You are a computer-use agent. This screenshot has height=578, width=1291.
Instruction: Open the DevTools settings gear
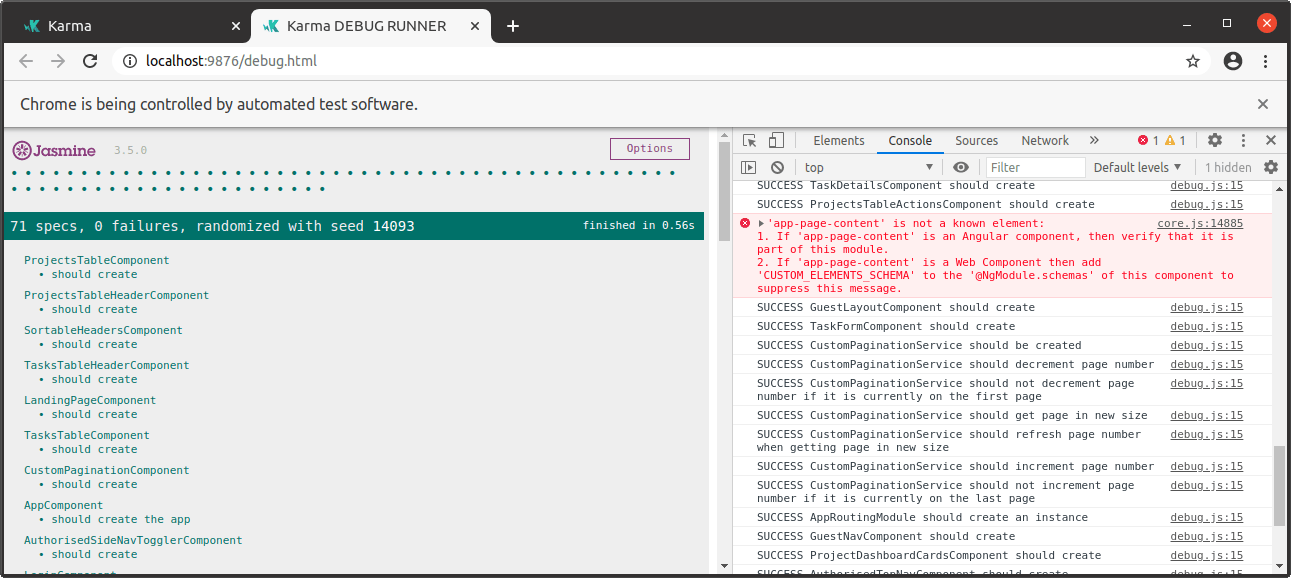pos(1214,140)
